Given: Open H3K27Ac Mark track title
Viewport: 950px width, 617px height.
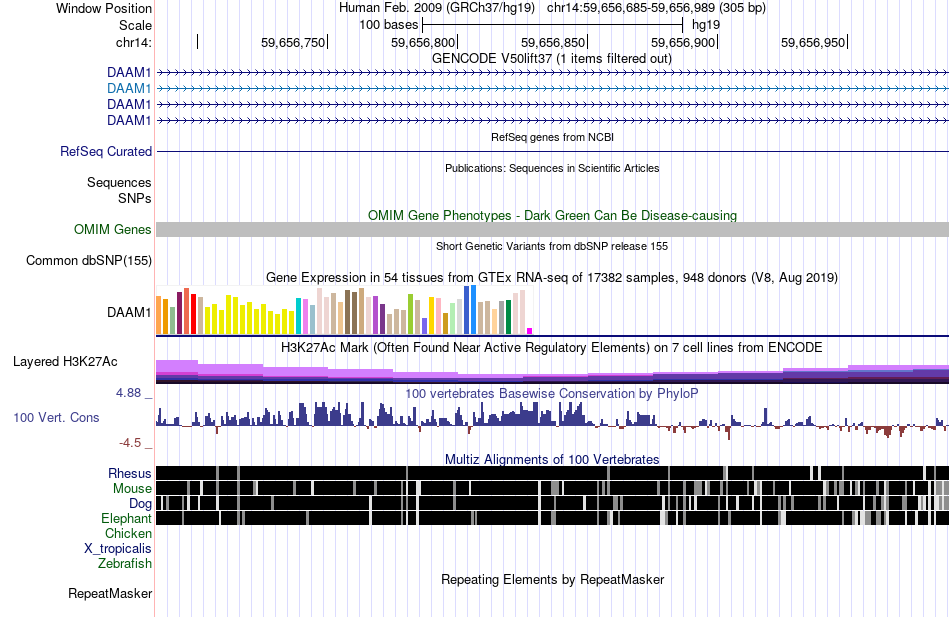Looking at the screenshot, I should tap(552, 348).
